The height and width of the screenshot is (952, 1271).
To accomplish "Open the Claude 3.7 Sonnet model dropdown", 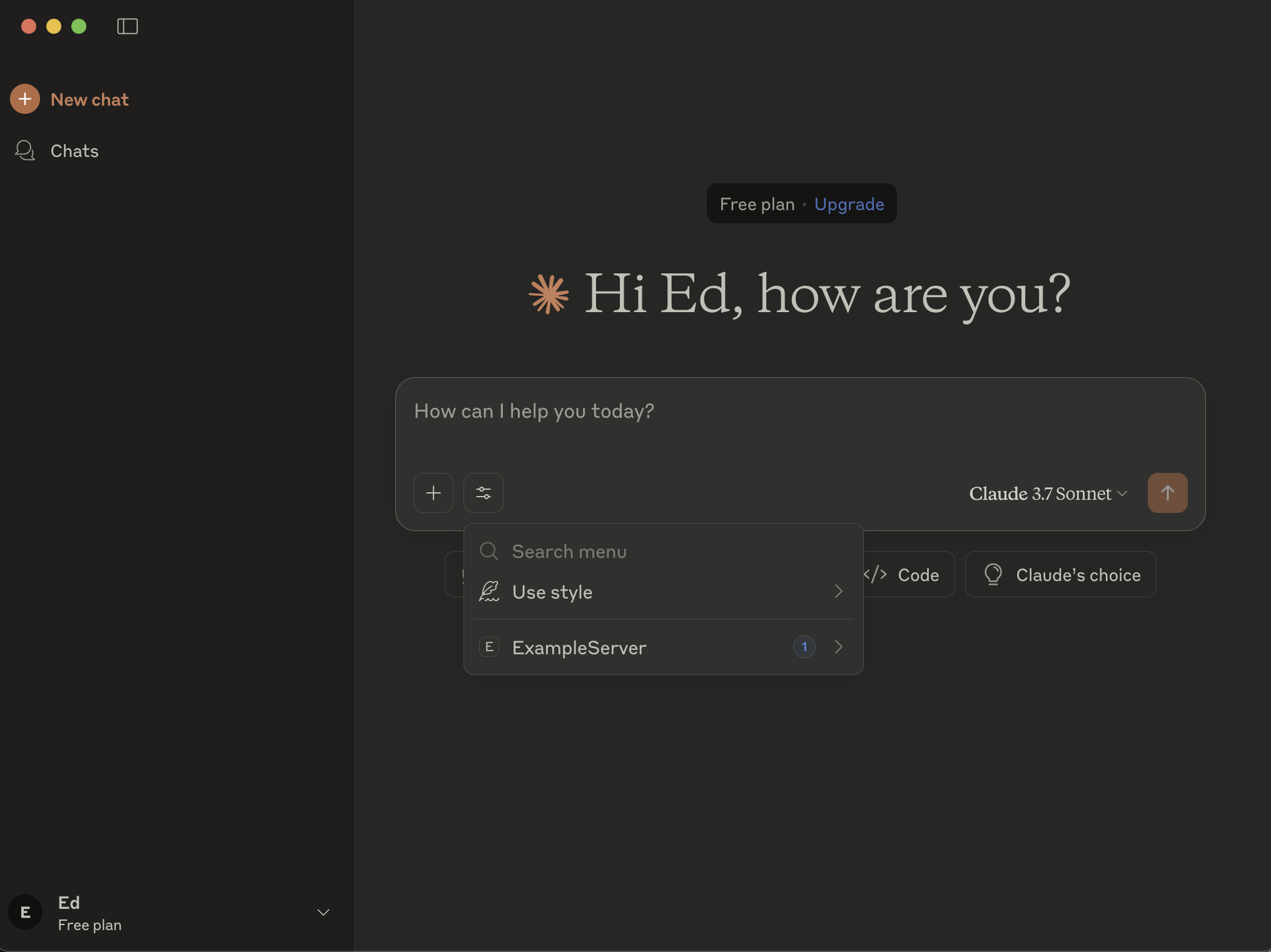I will click(x=1048, y=494).
